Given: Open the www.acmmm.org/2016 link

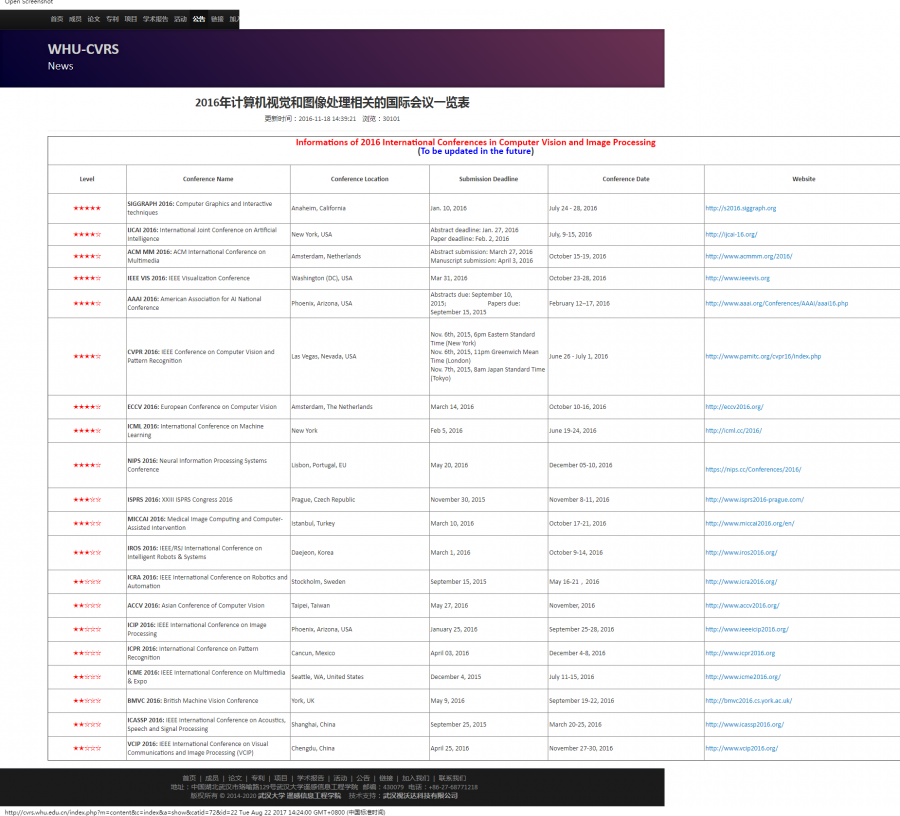Looking at the screenshot, I should 748,257.
